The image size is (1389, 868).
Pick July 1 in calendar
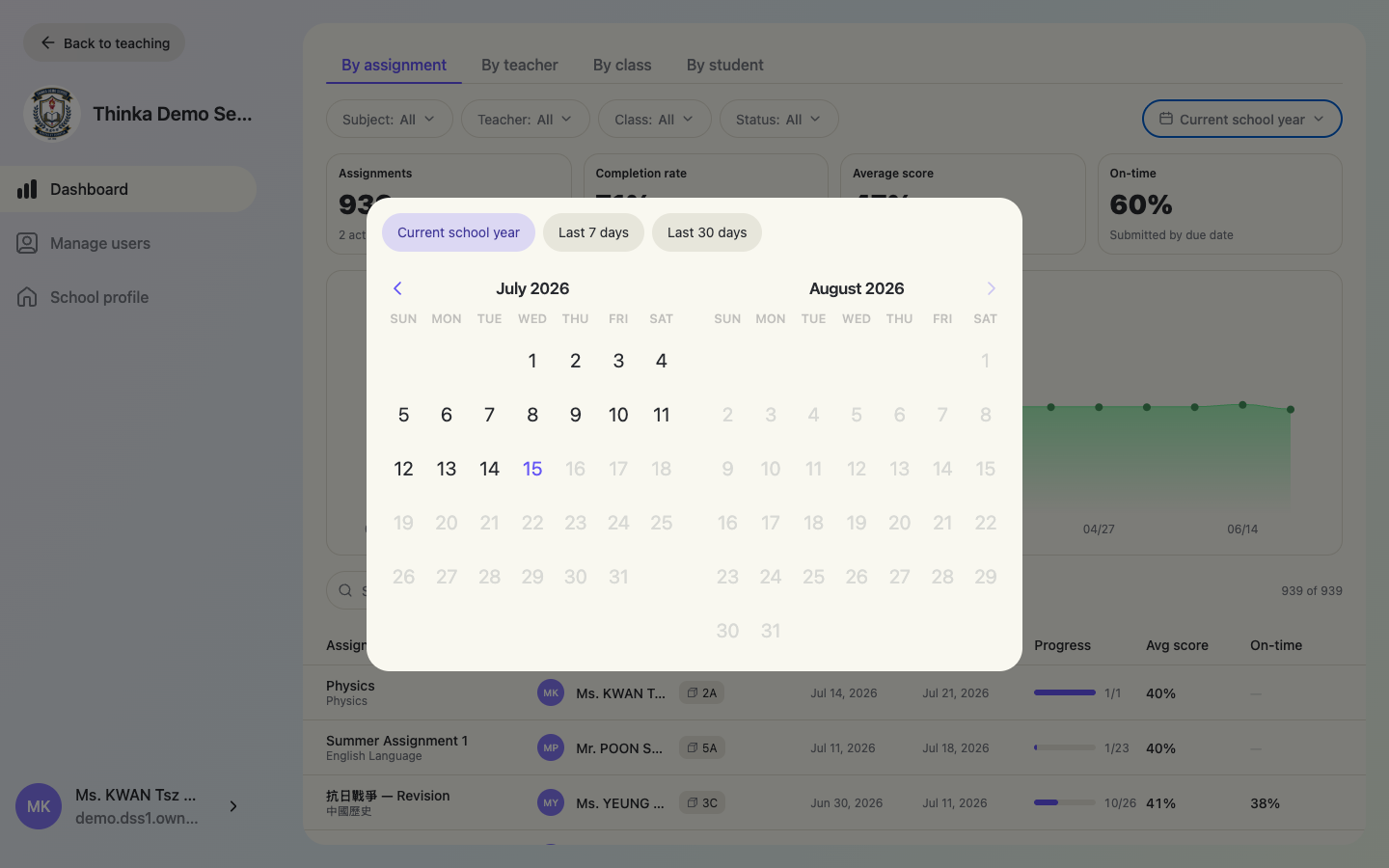532,361
